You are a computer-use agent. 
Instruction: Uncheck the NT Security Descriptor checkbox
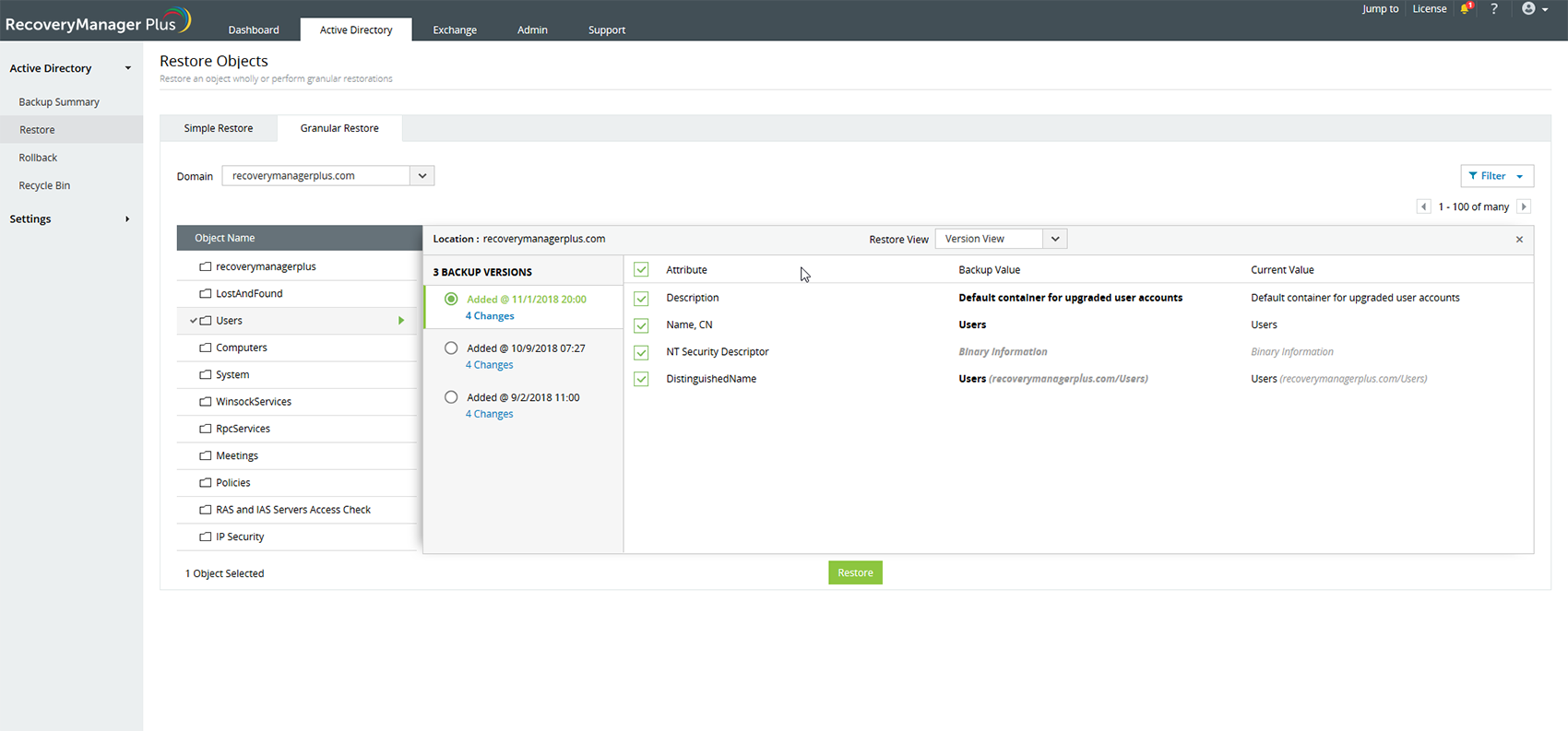point(641,352)
